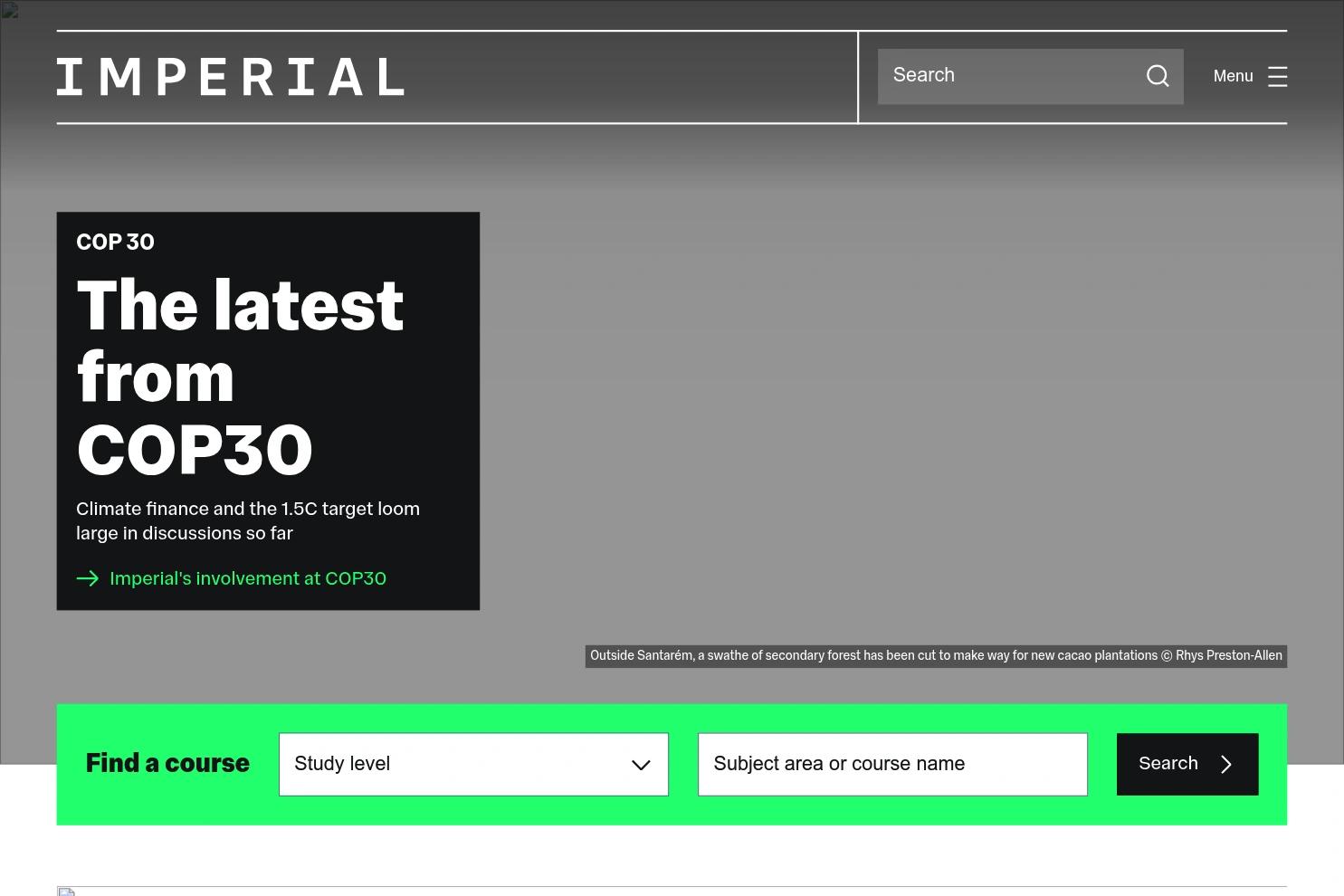The image size is (1344, 896).
Task: Click the chevron arrow in Search button
Action: (x=1226, y=765)
